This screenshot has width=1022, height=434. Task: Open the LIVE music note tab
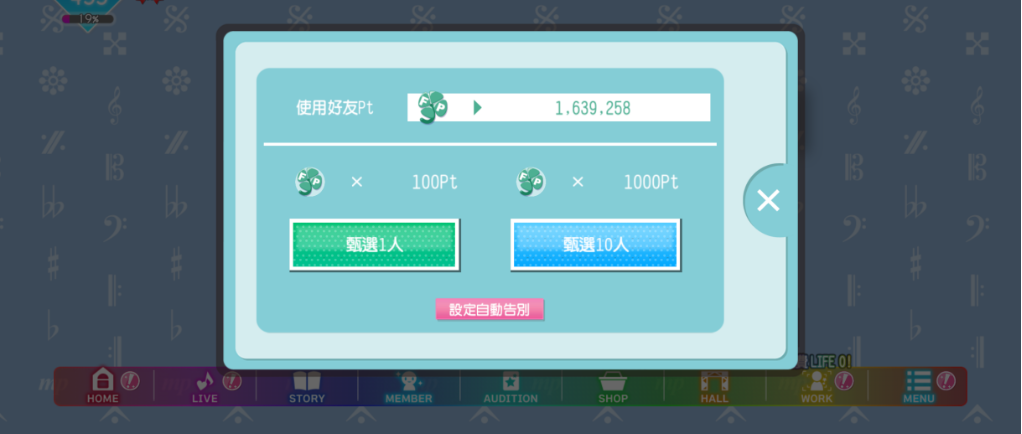205,386
